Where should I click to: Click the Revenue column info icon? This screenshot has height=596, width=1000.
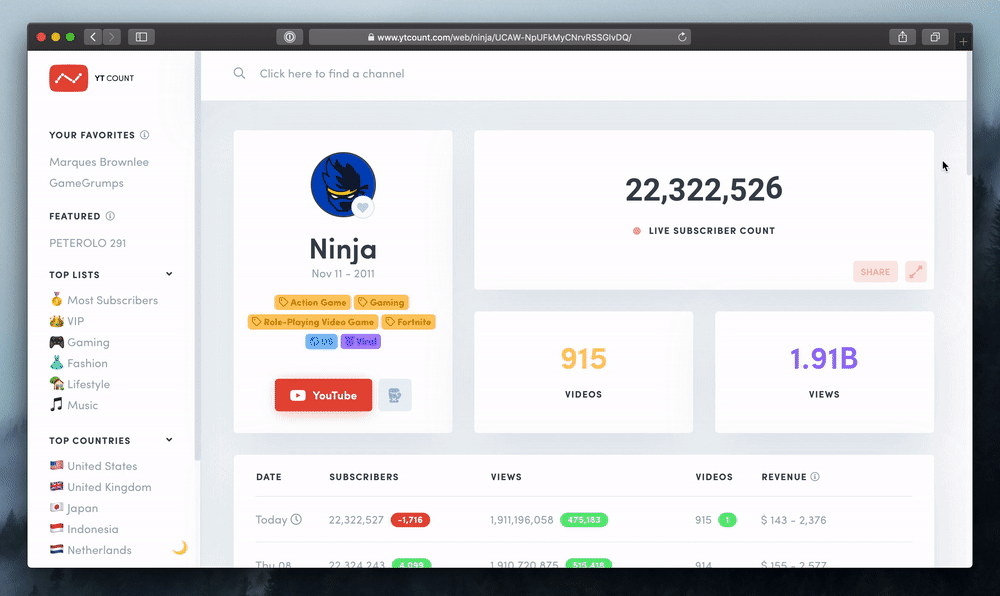pyautogui.click(x=815, y=477)
